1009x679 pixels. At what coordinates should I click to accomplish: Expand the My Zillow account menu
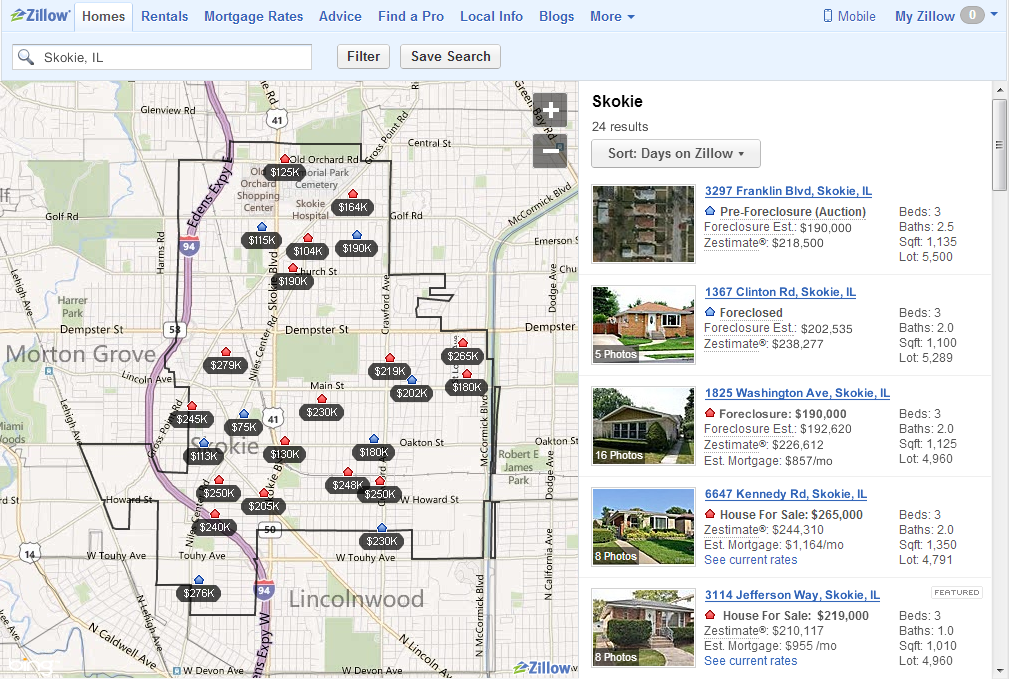tap(945, 16)
